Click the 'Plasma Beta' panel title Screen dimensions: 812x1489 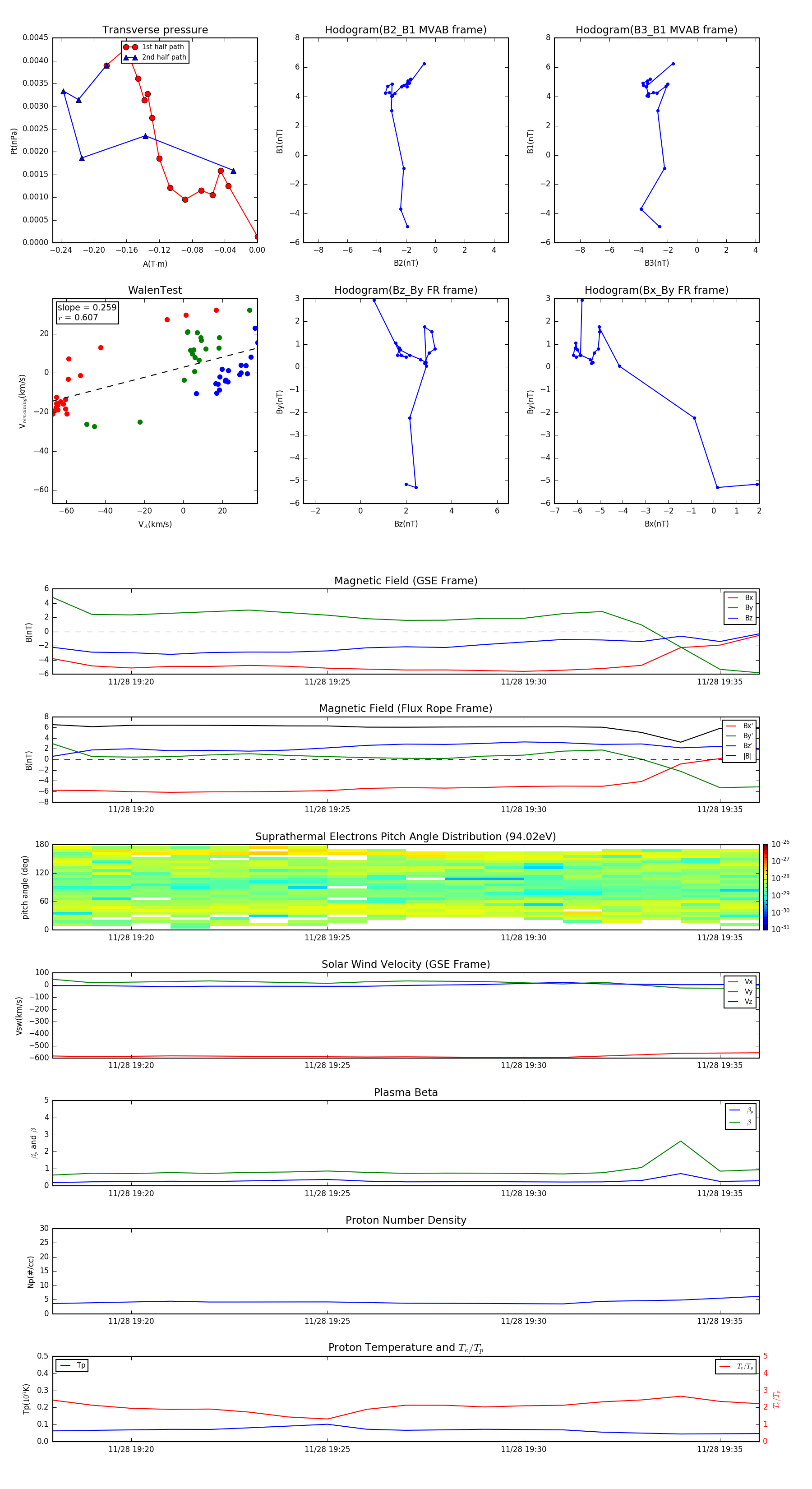(406, 1093)
